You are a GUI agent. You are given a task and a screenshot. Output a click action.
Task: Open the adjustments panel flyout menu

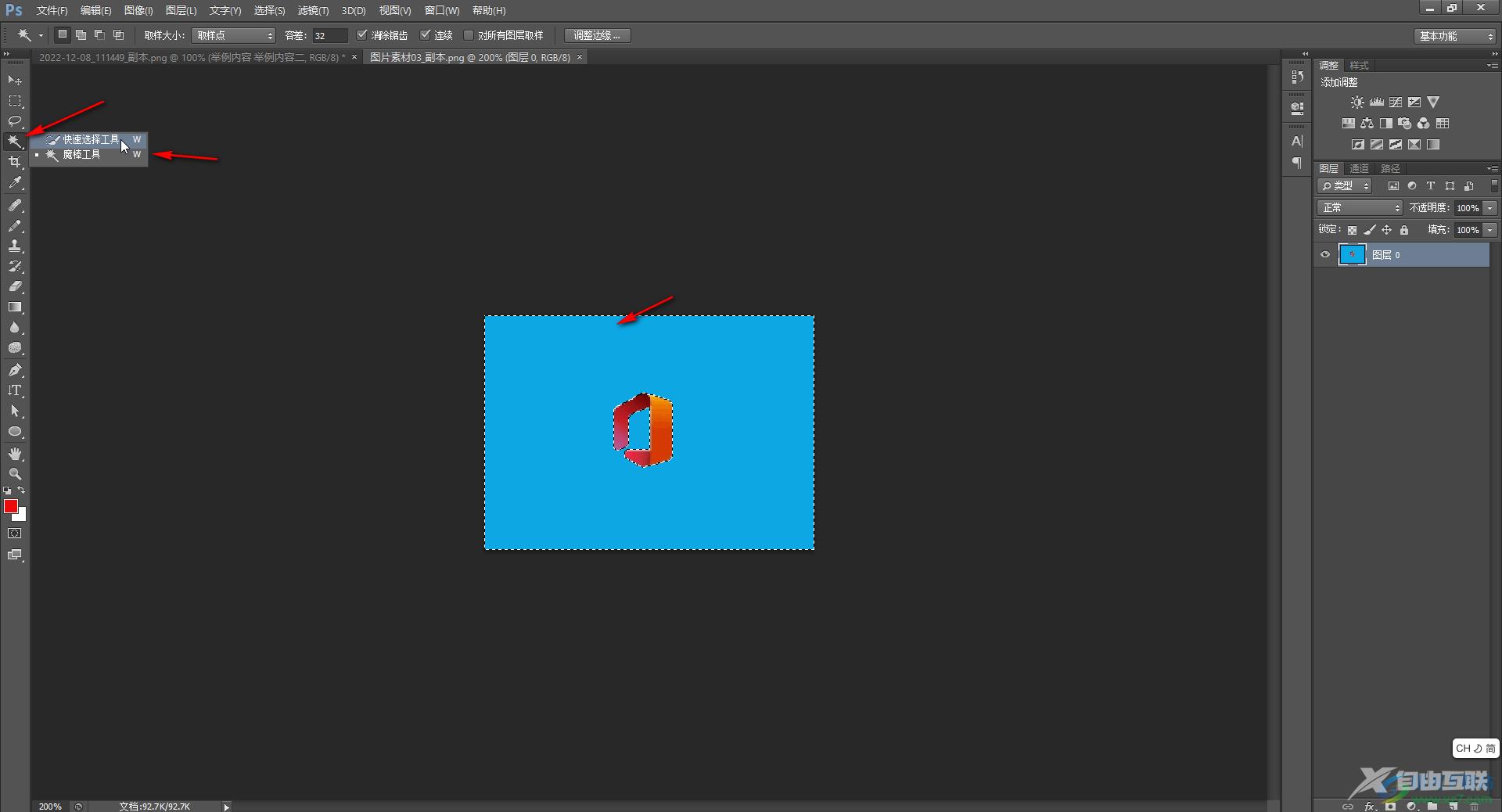pyautogui.click(x=1492, y=66)
